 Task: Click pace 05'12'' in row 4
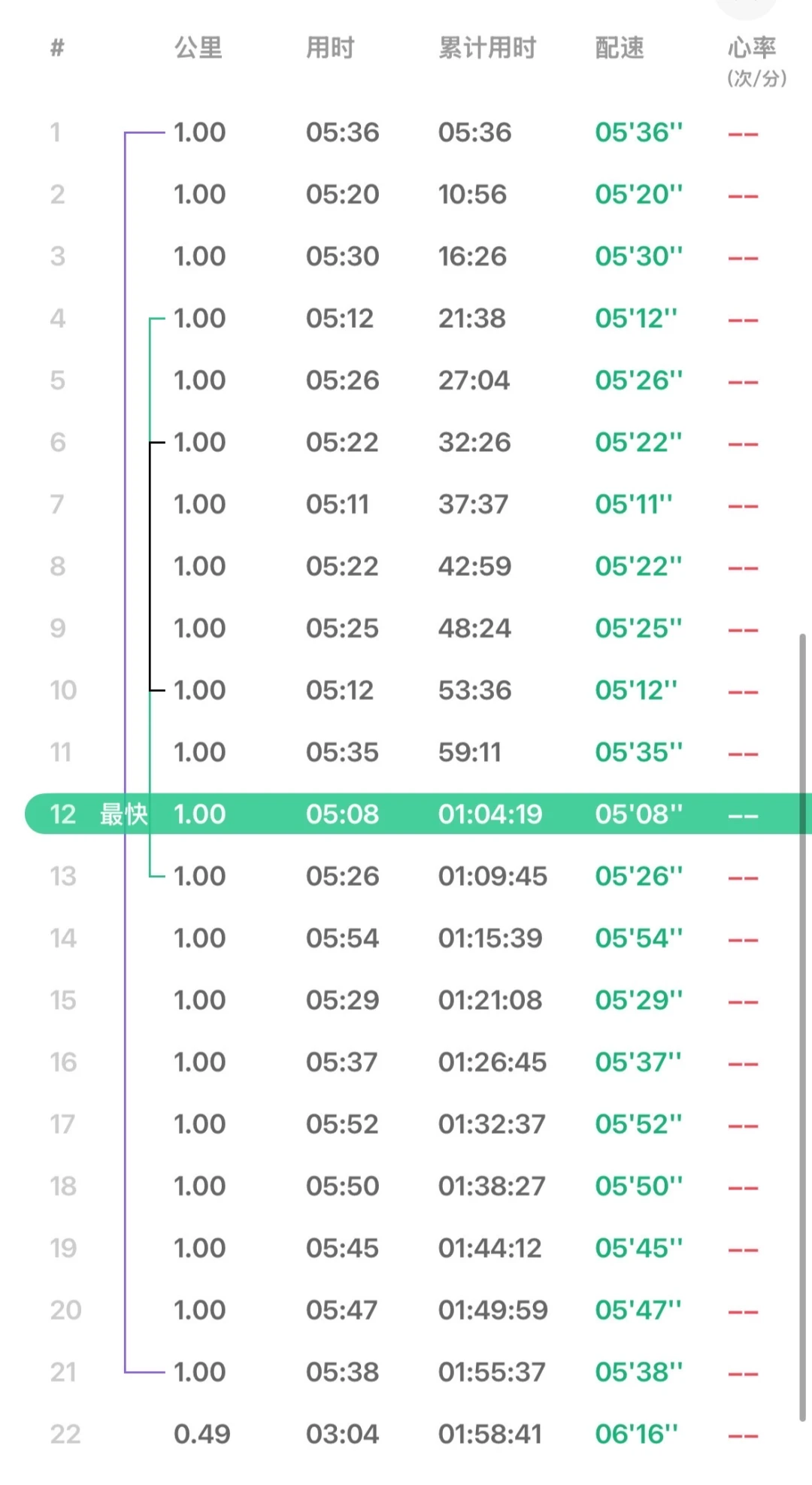[636, 319]
